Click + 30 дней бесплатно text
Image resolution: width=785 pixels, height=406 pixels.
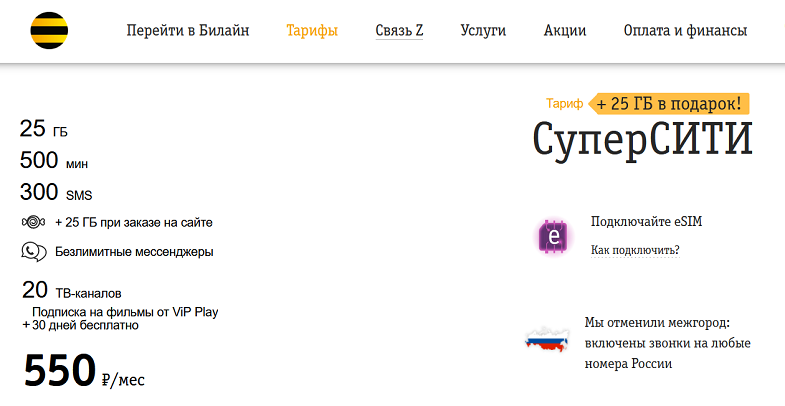pos(81,325)
